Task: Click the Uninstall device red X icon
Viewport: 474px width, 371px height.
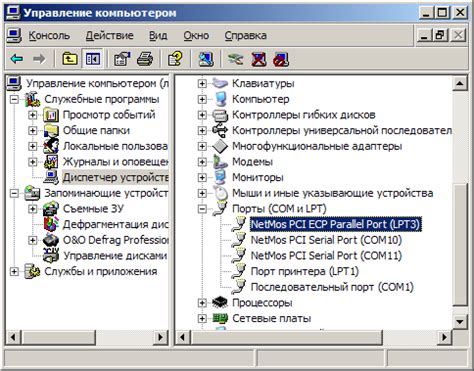Action: coord(259,59)
